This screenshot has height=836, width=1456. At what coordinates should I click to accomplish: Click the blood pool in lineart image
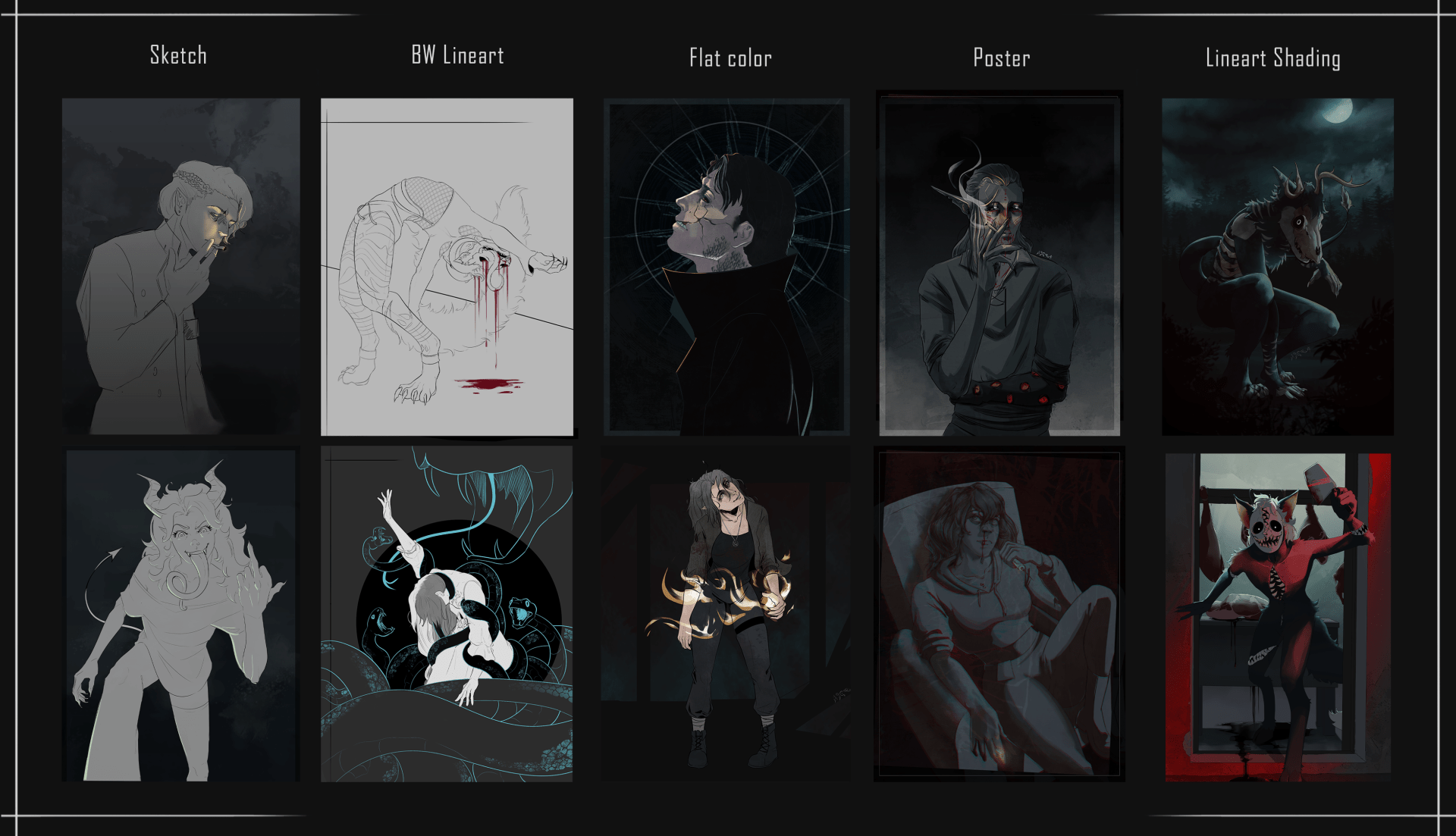[488, 385]
